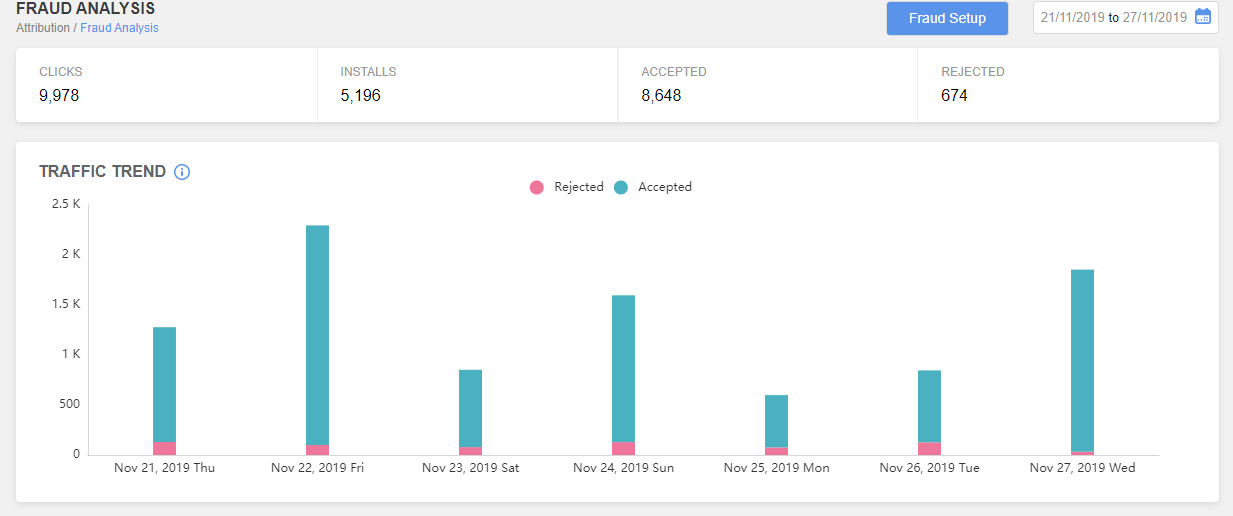Toggle the Rejected legend series
The image size is (1233, 516).
click(x=567, y=187)
